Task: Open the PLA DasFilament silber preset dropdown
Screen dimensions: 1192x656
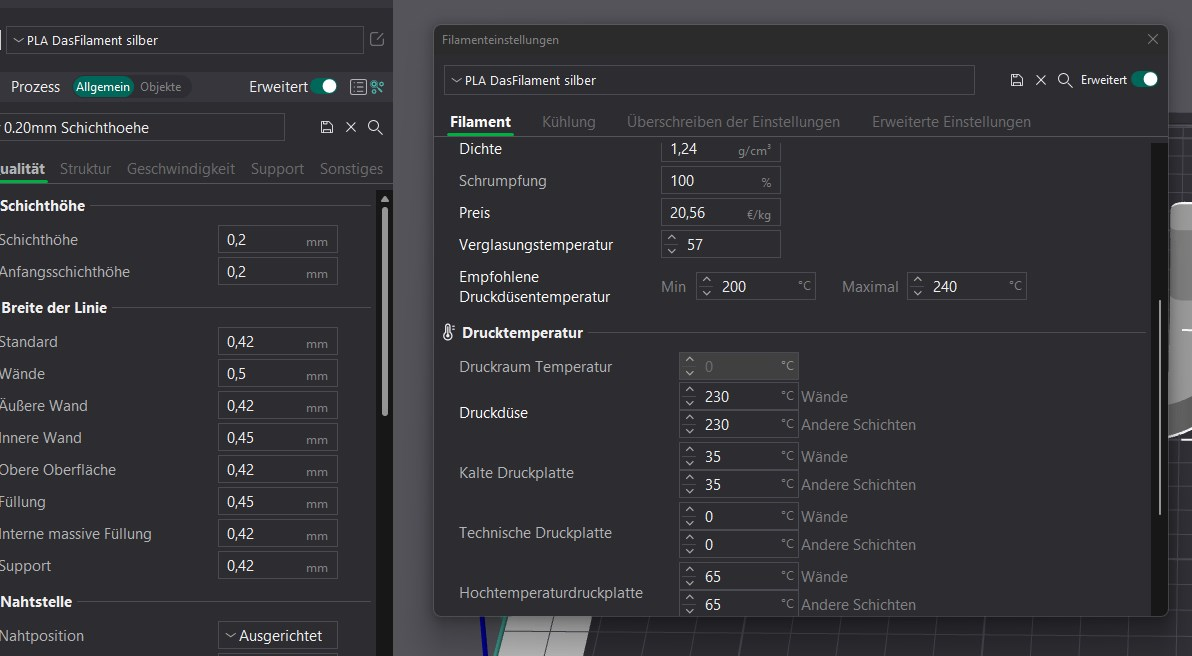Action: 185,40
